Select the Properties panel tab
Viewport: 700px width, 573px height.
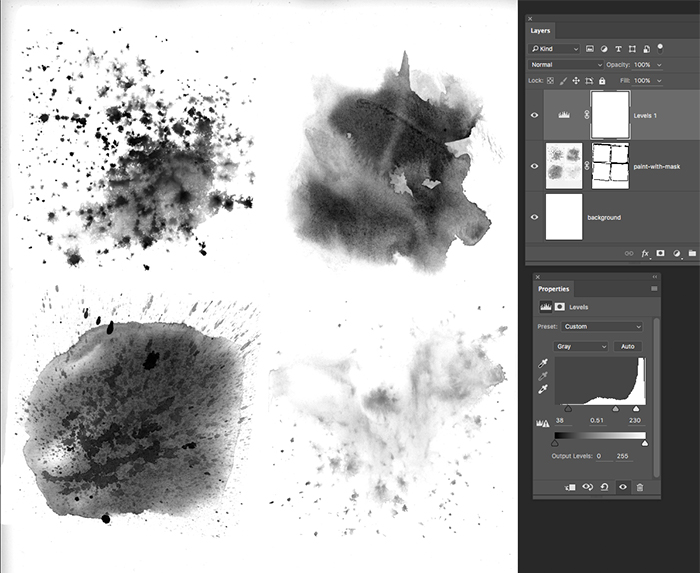(x=553, y=289)
